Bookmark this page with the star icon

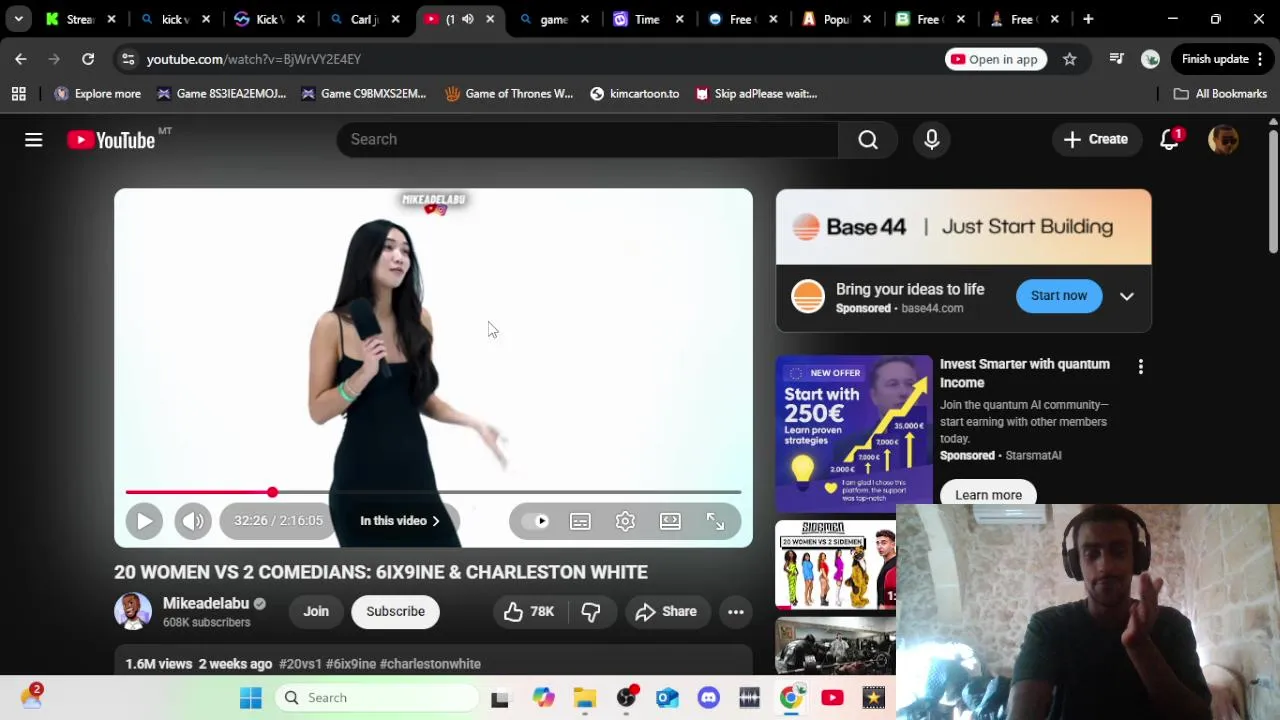coord(1070,59)
